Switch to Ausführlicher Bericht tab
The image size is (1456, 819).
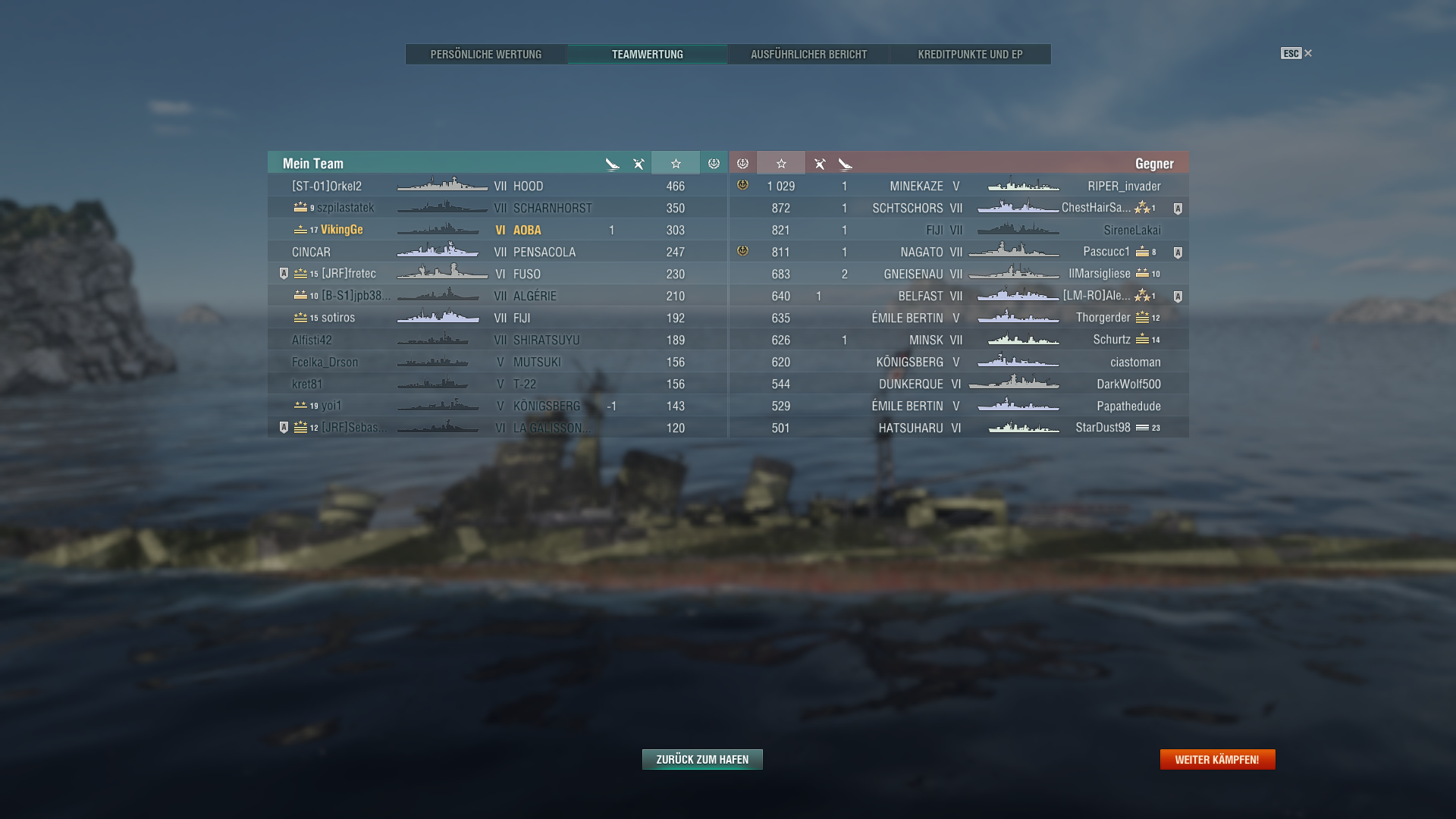808,55
